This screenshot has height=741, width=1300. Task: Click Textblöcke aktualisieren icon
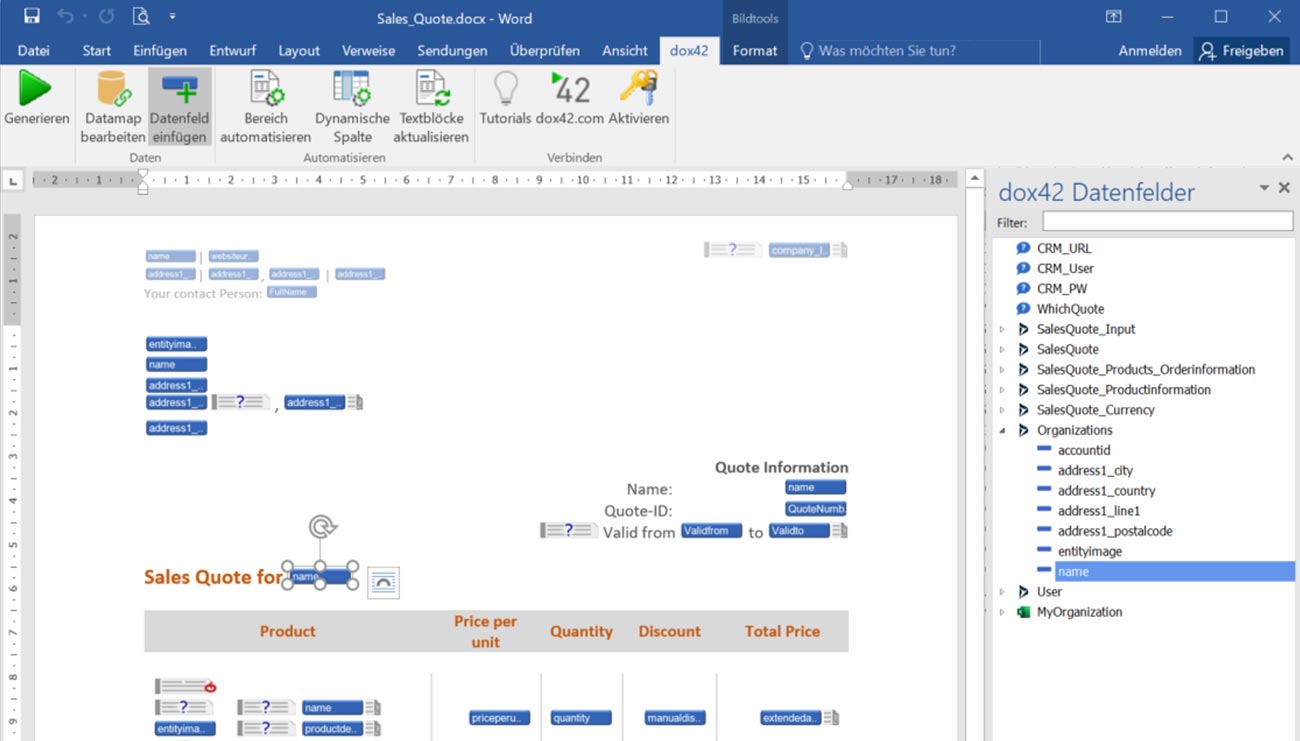pos(431,89)
